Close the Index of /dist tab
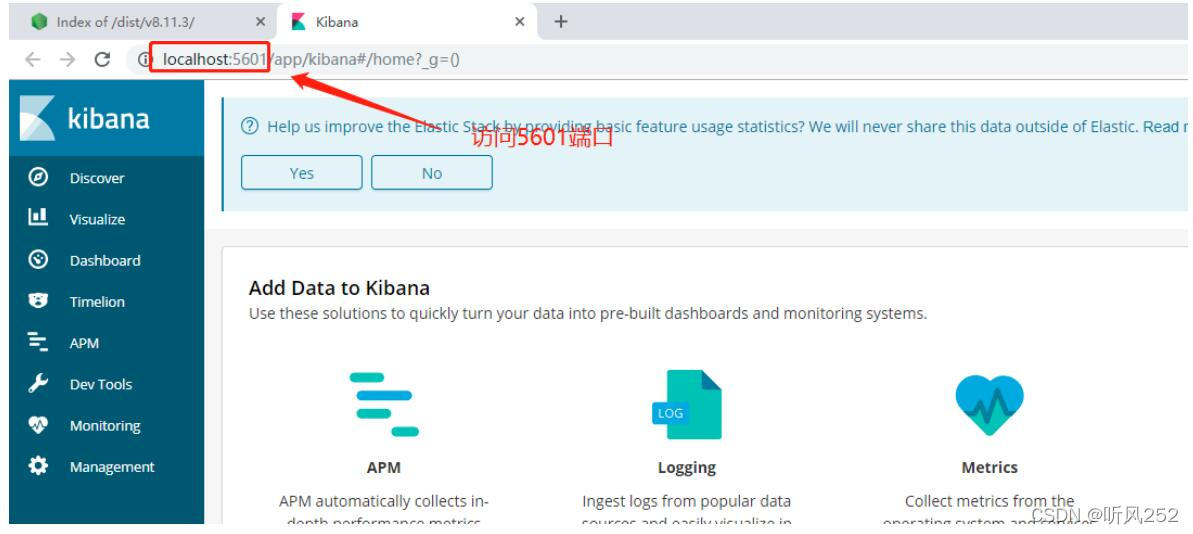Viewport: 1193px width, 534px height. point(260,22)
